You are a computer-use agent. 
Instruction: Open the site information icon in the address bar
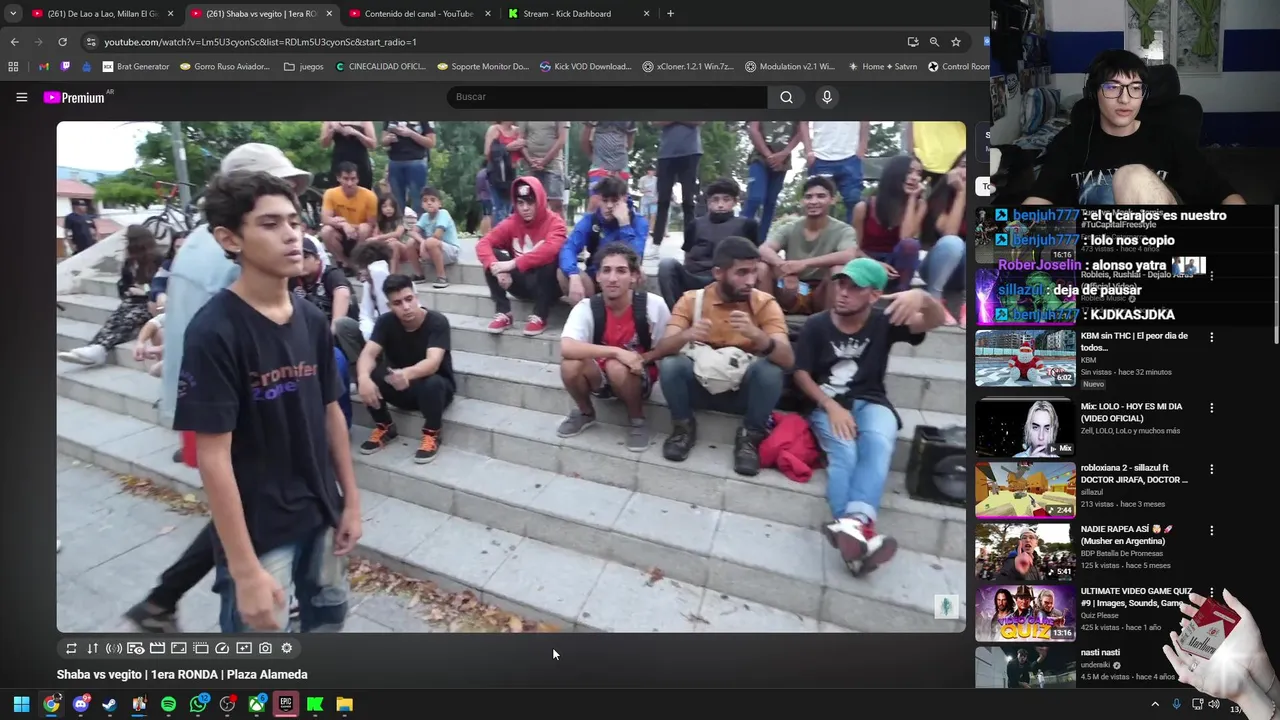tap(91, 42)
